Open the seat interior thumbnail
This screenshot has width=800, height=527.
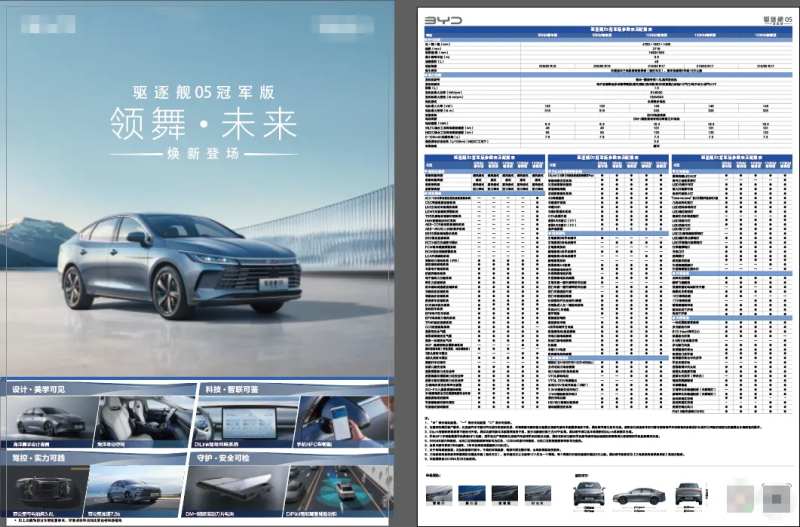pos(140,420)
